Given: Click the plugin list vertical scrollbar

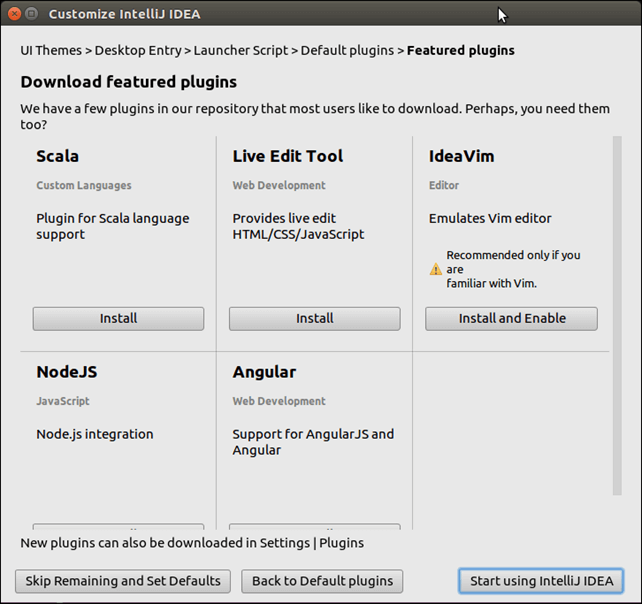Looking at the screenshot, I should 617,315.
